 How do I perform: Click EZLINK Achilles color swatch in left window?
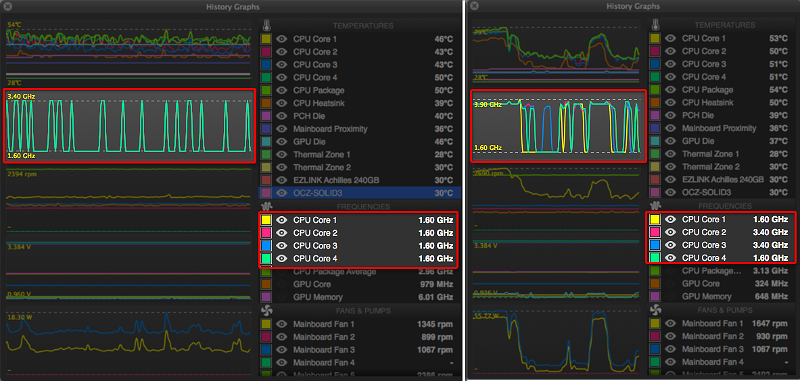coord(266,180)
